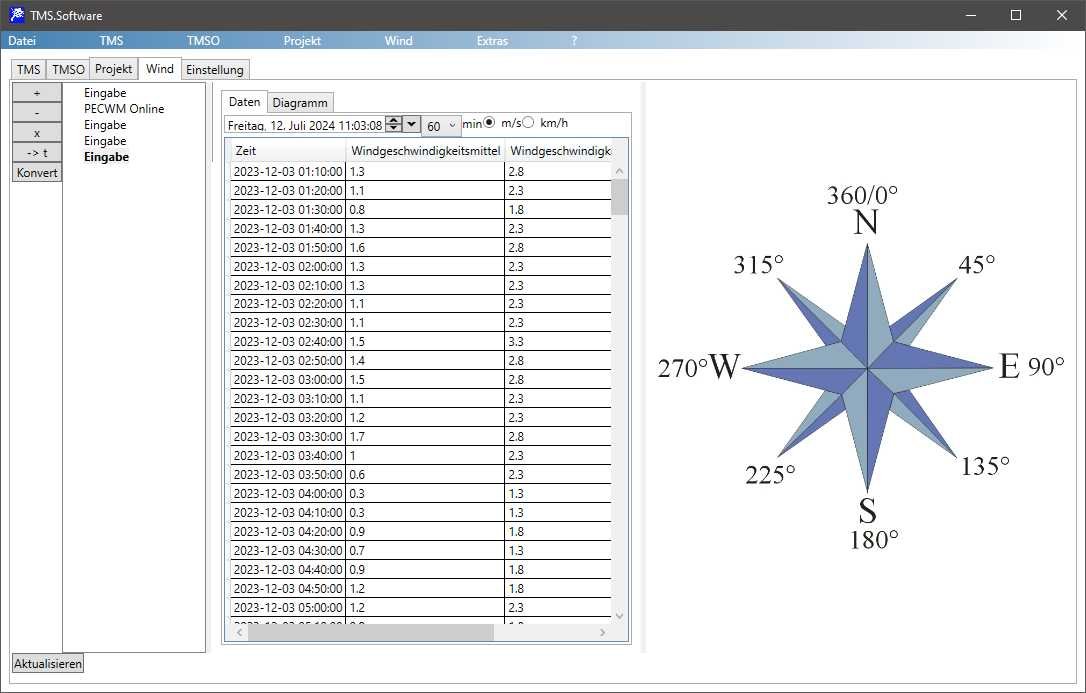Click the table vertical scrollbar thumb

point(619,197)
